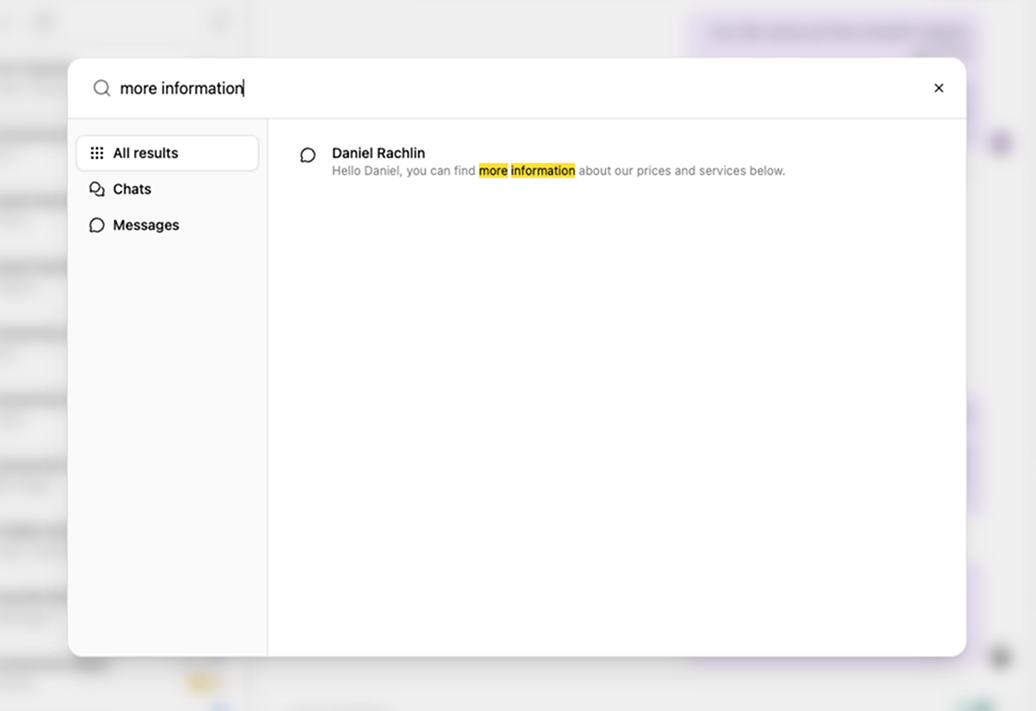Select the All results filter
This screenshot has width=1036, height=711.
(x=167, y=153)
